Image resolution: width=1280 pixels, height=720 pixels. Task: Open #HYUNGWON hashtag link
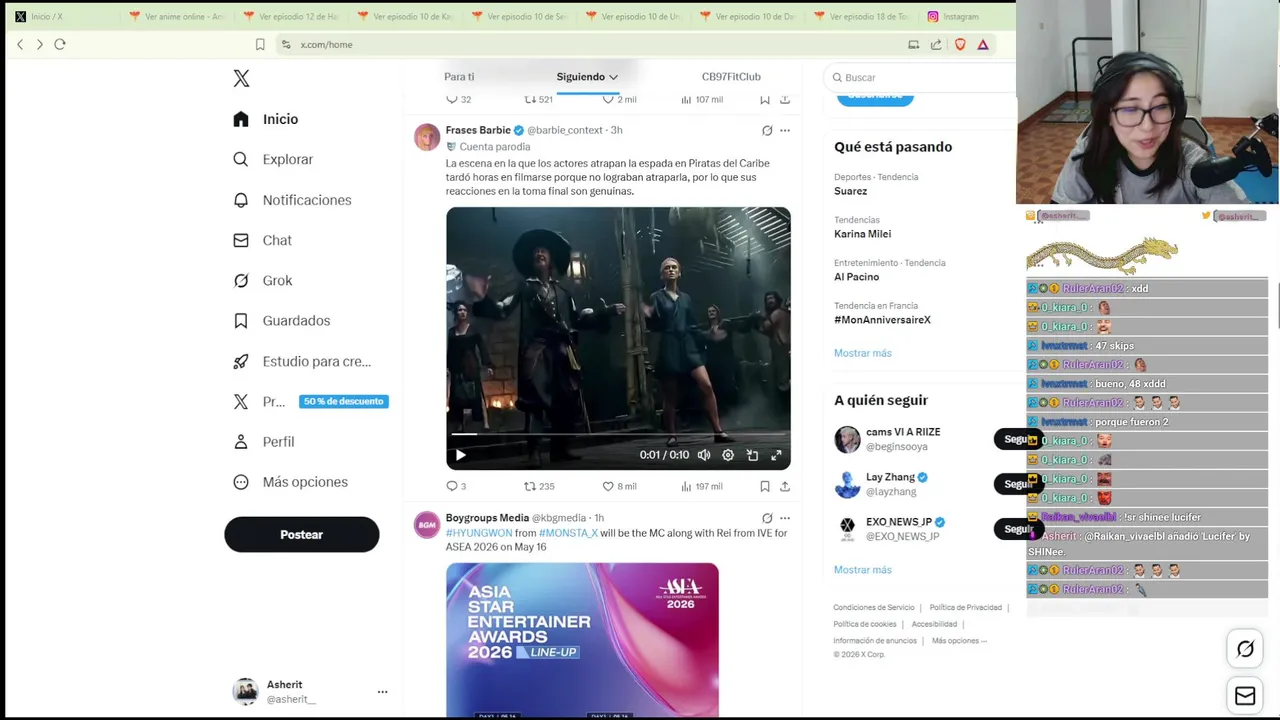pyautogui.click(x=478, y=533)
